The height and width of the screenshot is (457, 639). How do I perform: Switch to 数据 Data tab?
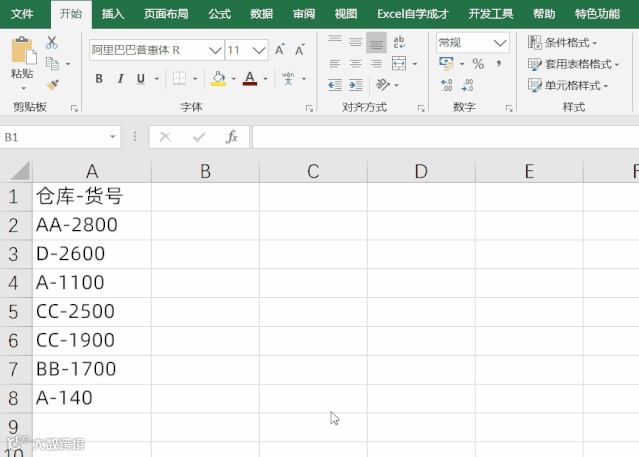tap(262, 14)
